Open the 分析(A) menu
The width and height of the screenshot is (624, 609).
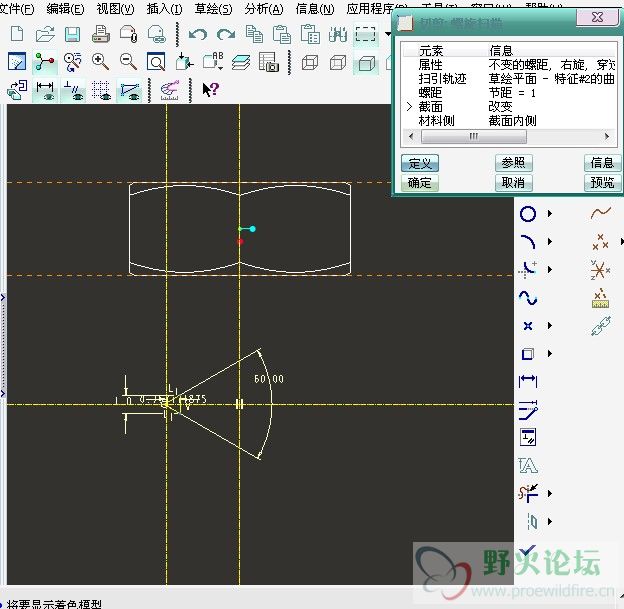coord(264,8)
